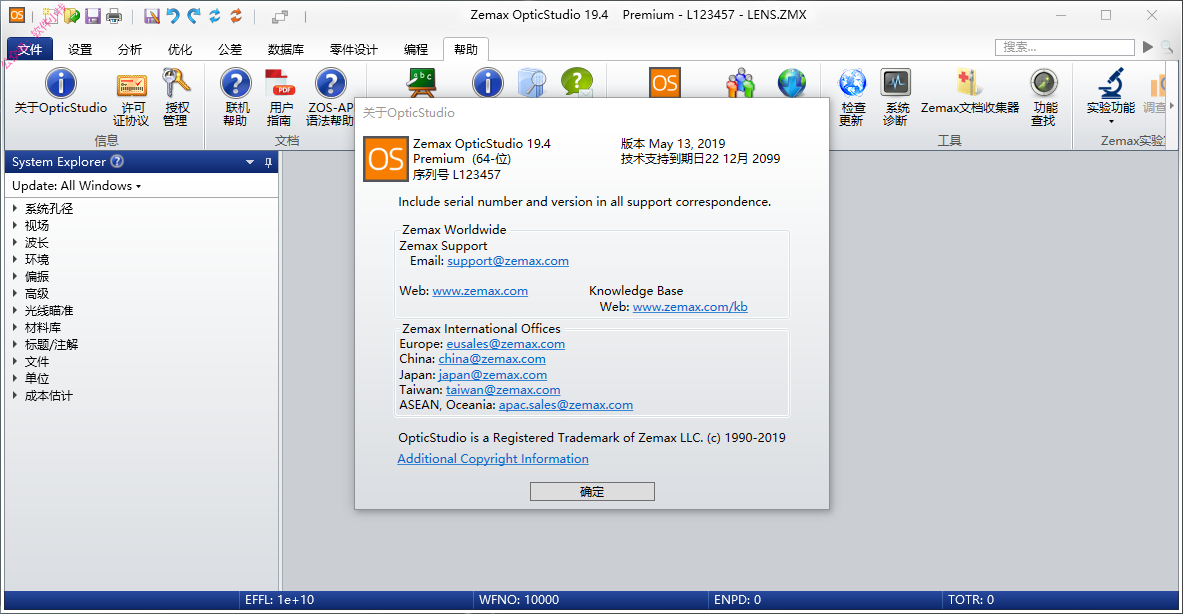Screen dimensions: 1183x614
Task: Expand the 环境 tree node
Action: pyautogui.click(x=15, y=259)
